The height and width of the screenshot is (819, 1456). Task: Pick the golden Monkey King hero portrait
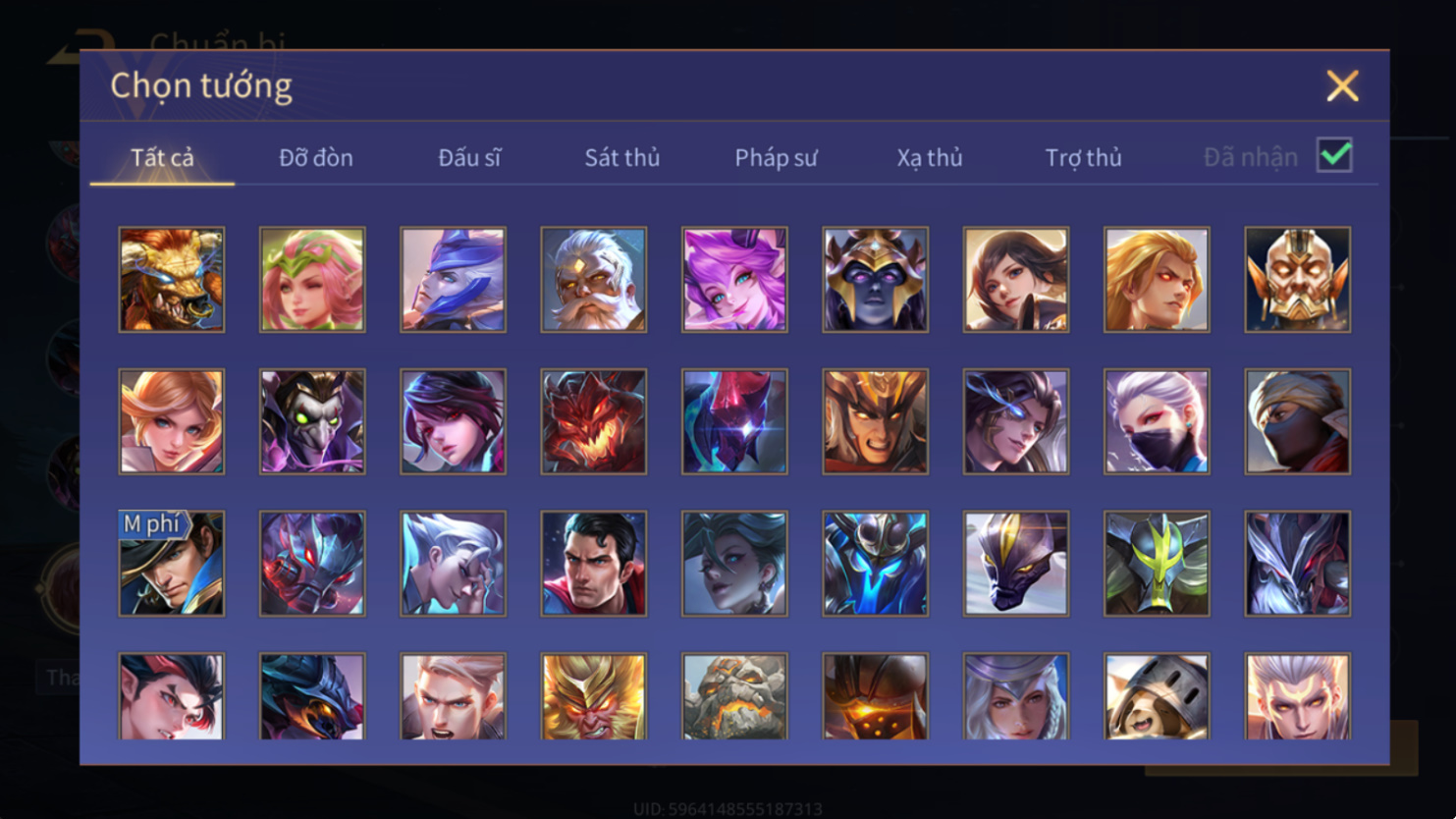click(x=593, y=696)
